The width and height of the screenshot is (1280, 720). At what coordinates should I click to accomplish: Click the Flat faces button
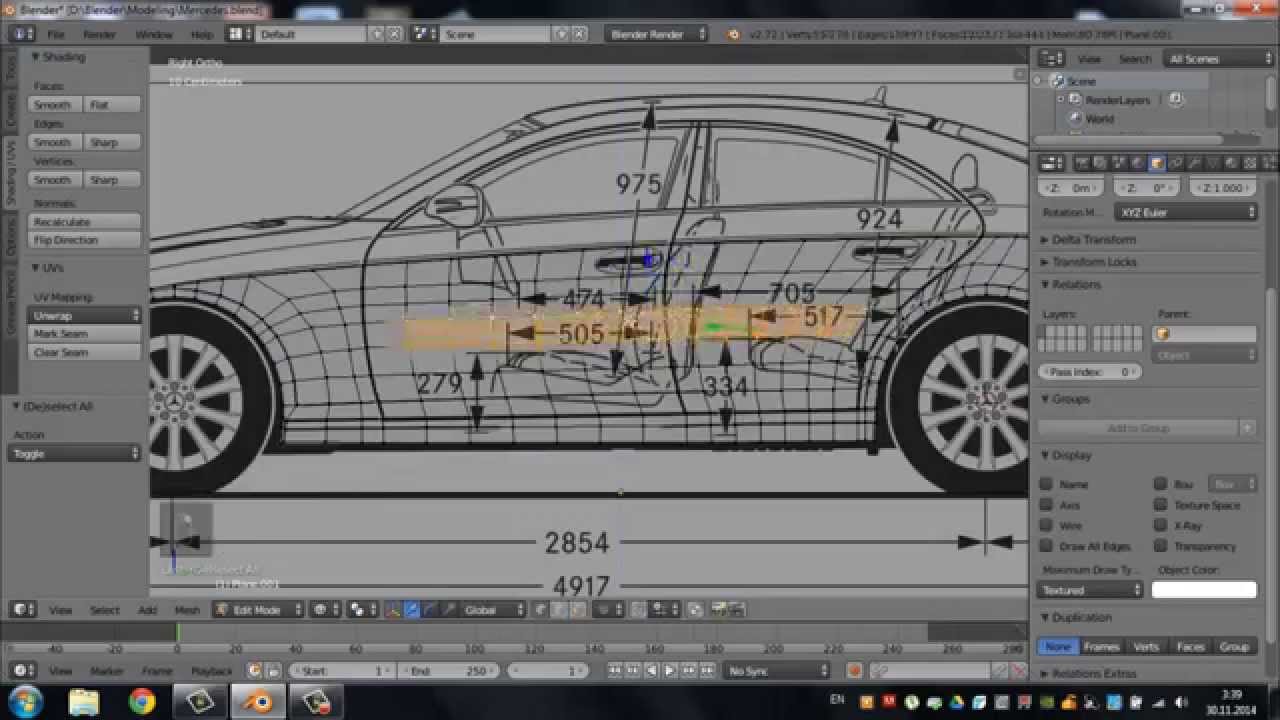[111, 104]
